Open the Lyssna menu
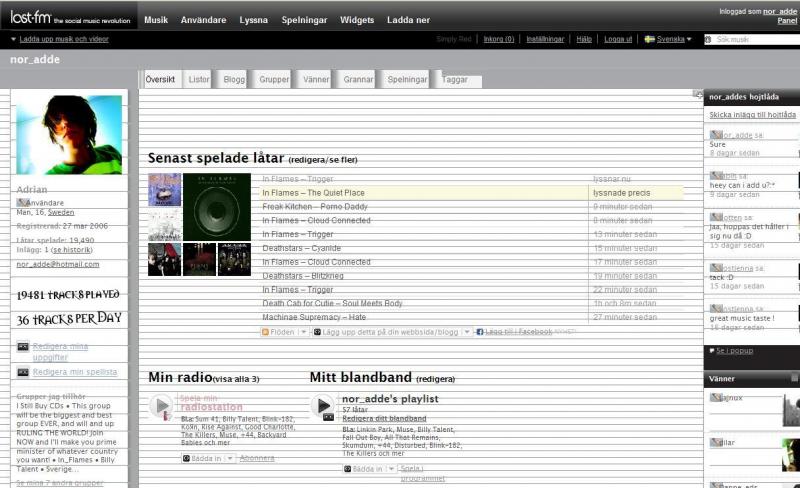The width and height of the screenshot is (800, 488). 253,20
